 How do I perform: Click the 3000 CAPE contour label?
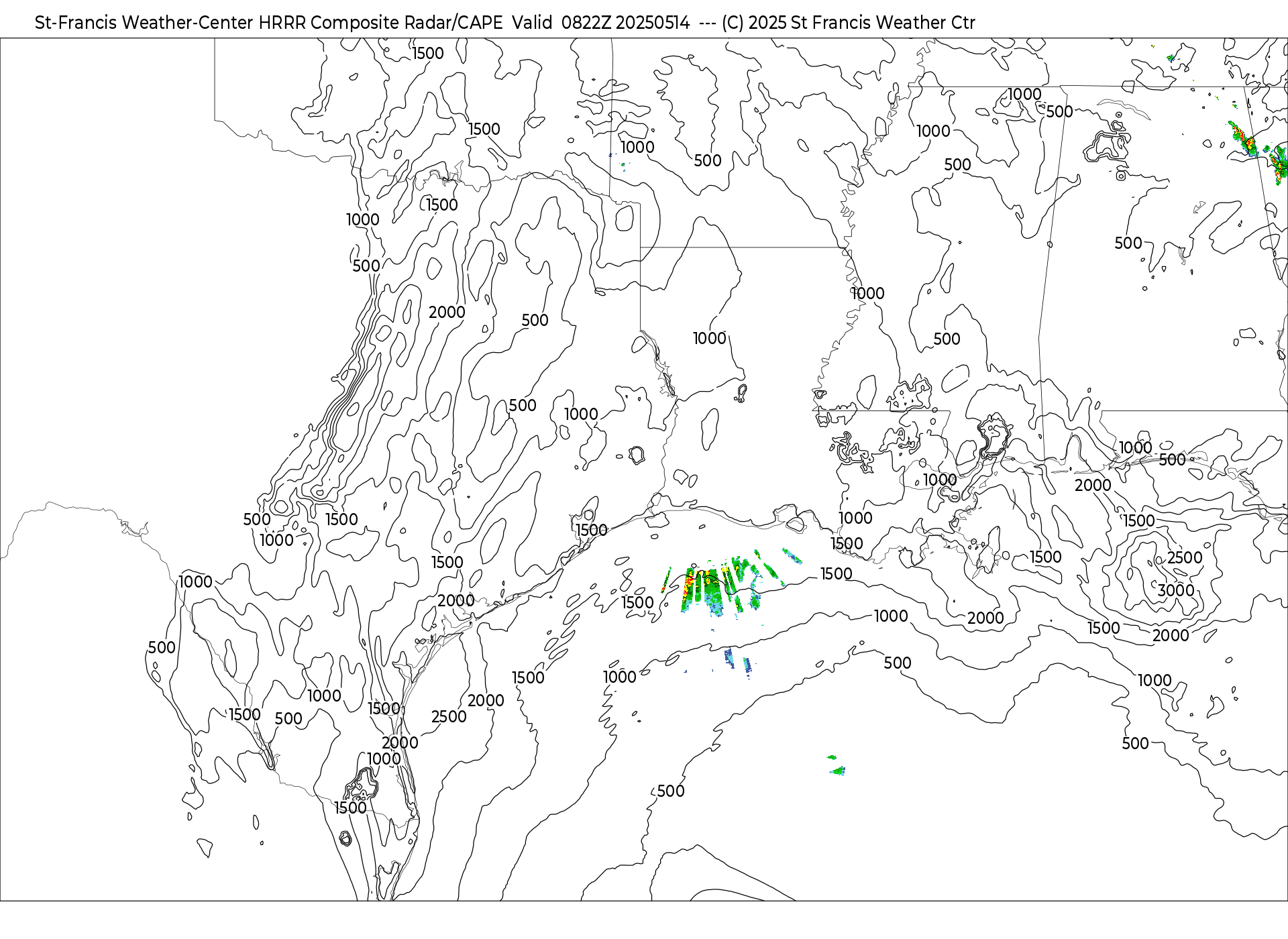[x=1176, y=590]
